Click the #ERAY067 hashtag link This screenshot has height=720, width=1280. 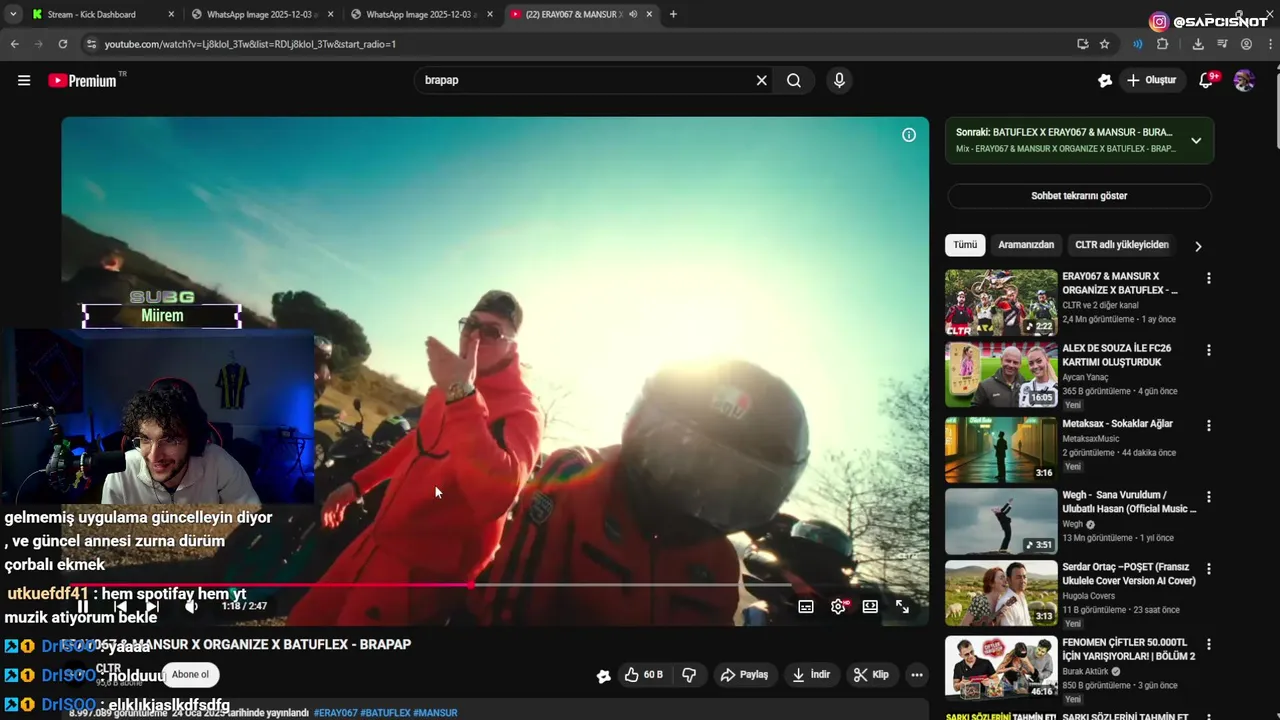[x=335, y=713]
